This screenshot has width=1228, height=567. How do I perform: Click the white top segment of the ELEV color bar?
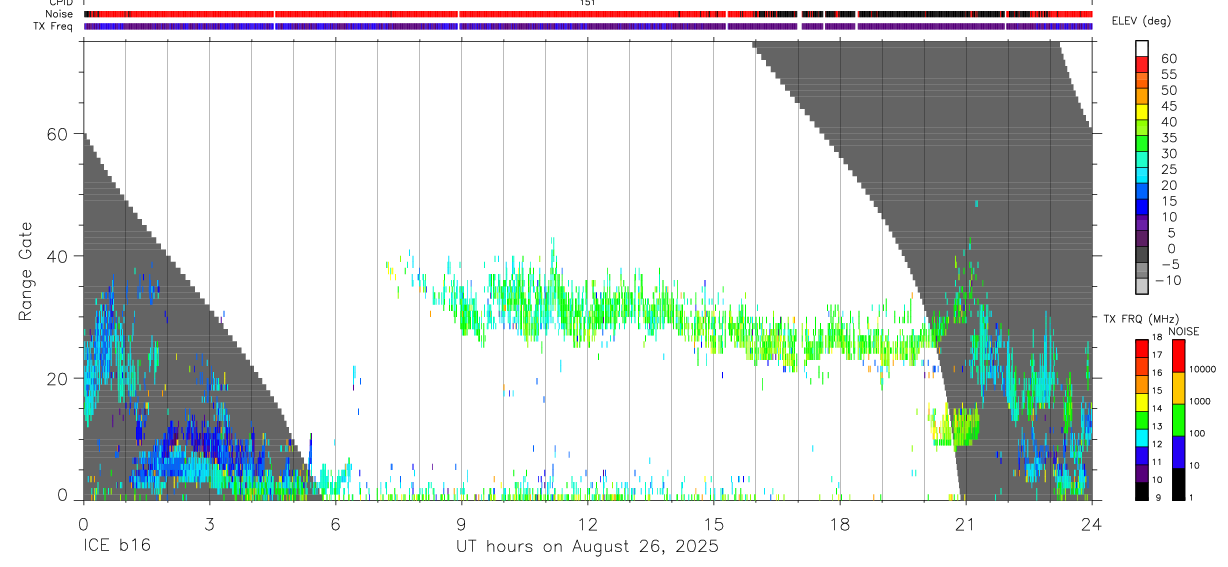point(1142,47)
